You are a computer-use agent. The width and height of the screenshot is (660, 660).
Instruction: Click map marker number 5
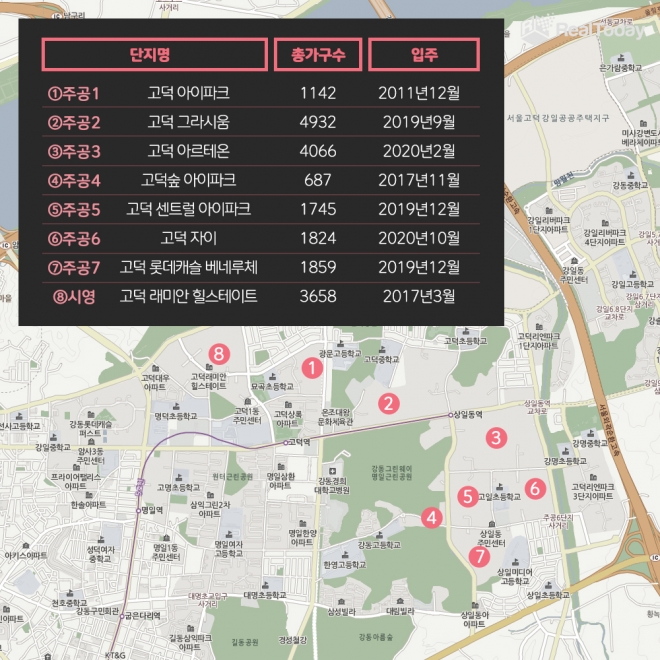click(x=468, y=496)
